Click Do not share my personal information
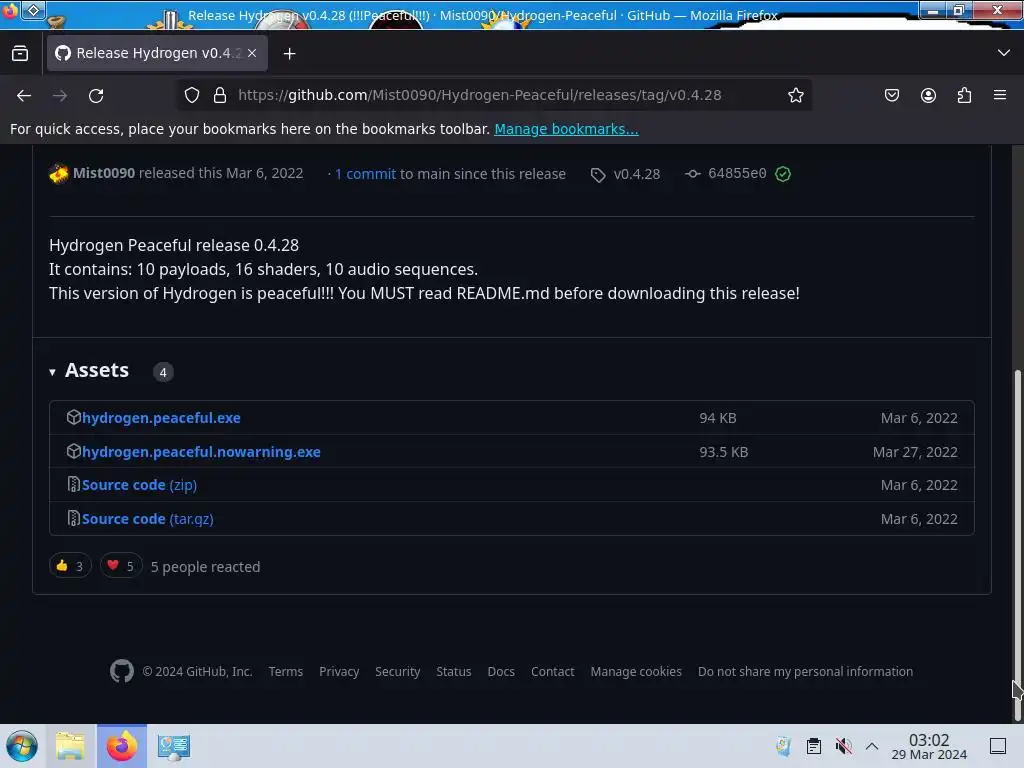1024x768 pixels. [x=805, y=671]
